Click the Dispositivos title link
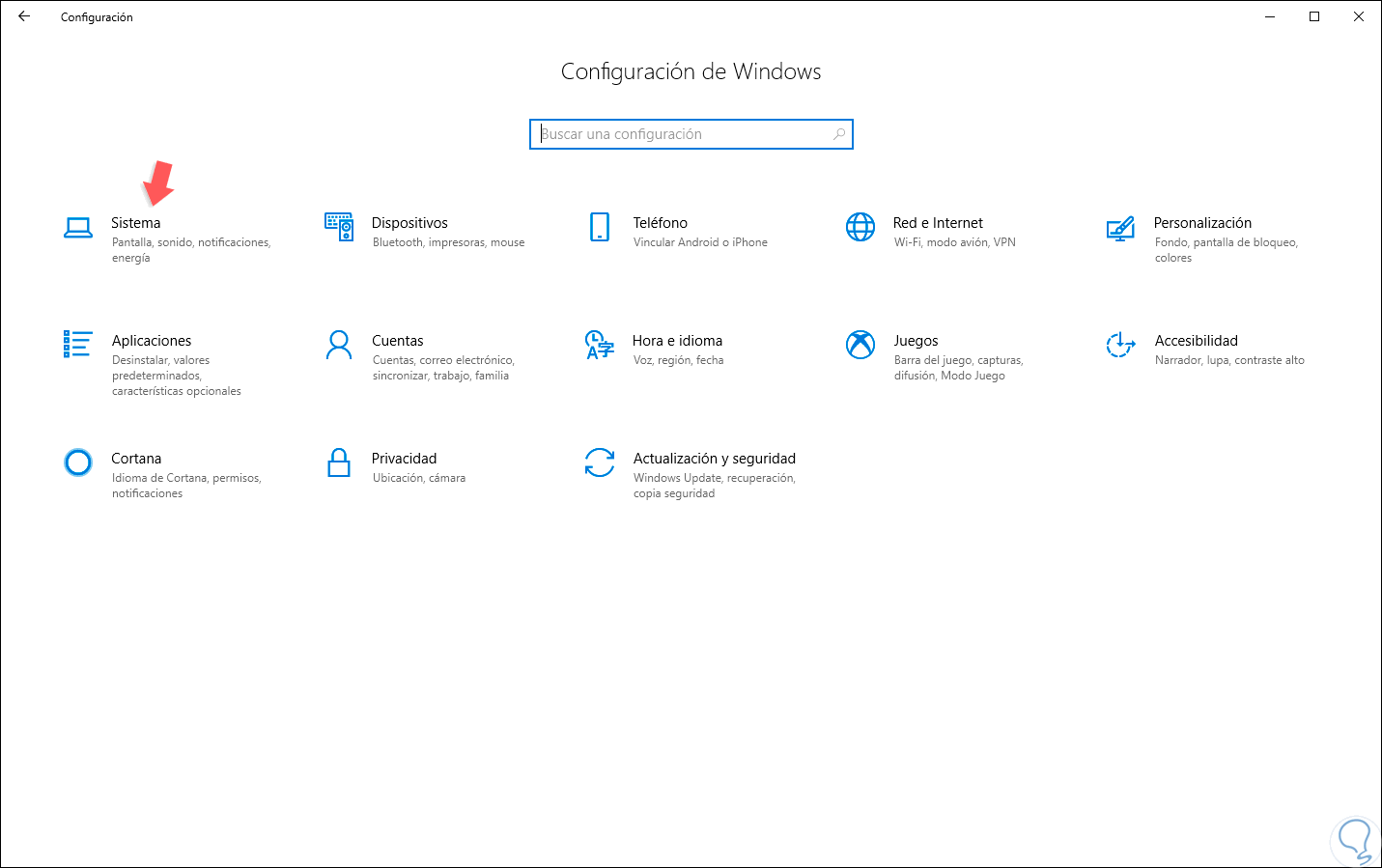The image size is (1382, 868). (x=410, y=223)
